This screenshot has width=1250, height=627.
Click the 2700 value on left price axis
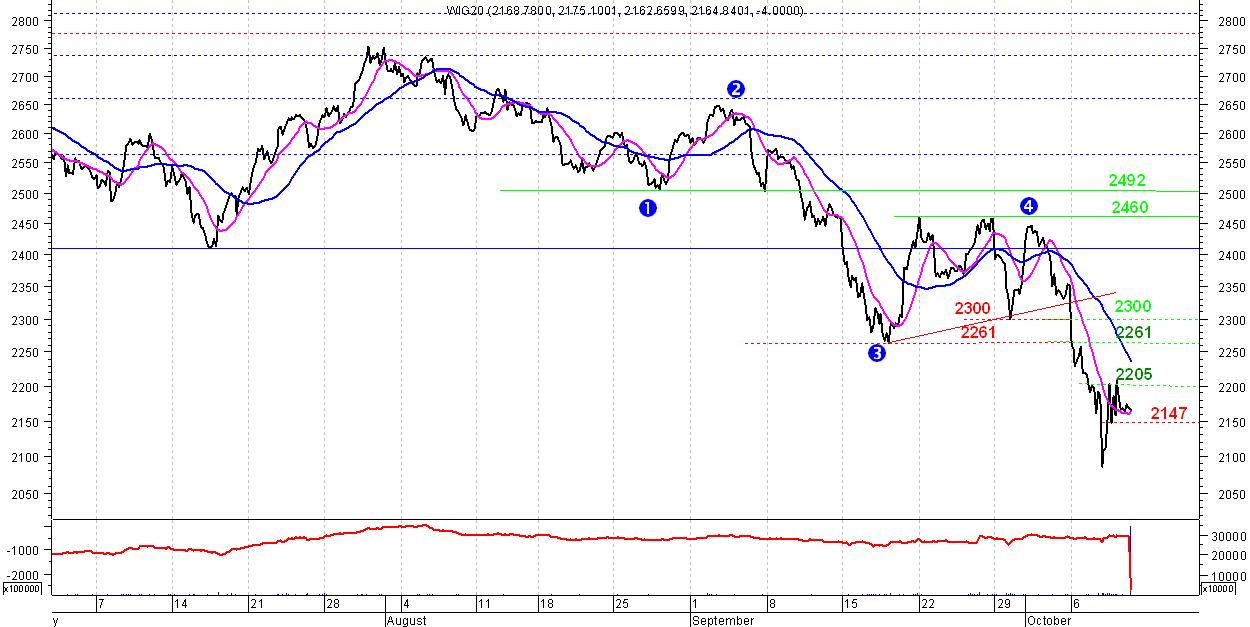pos(26,77)
